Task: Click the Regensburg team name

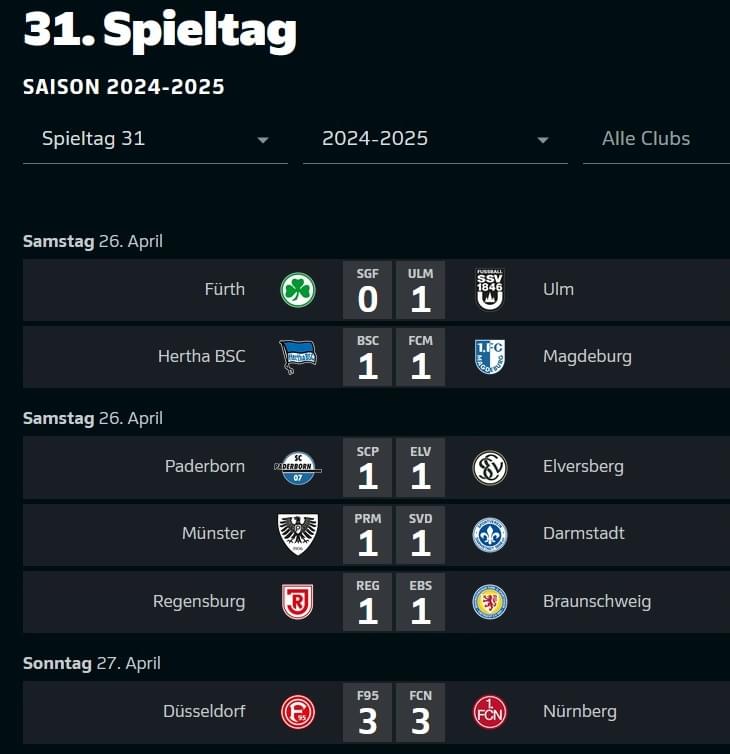Action: (199, 602)
